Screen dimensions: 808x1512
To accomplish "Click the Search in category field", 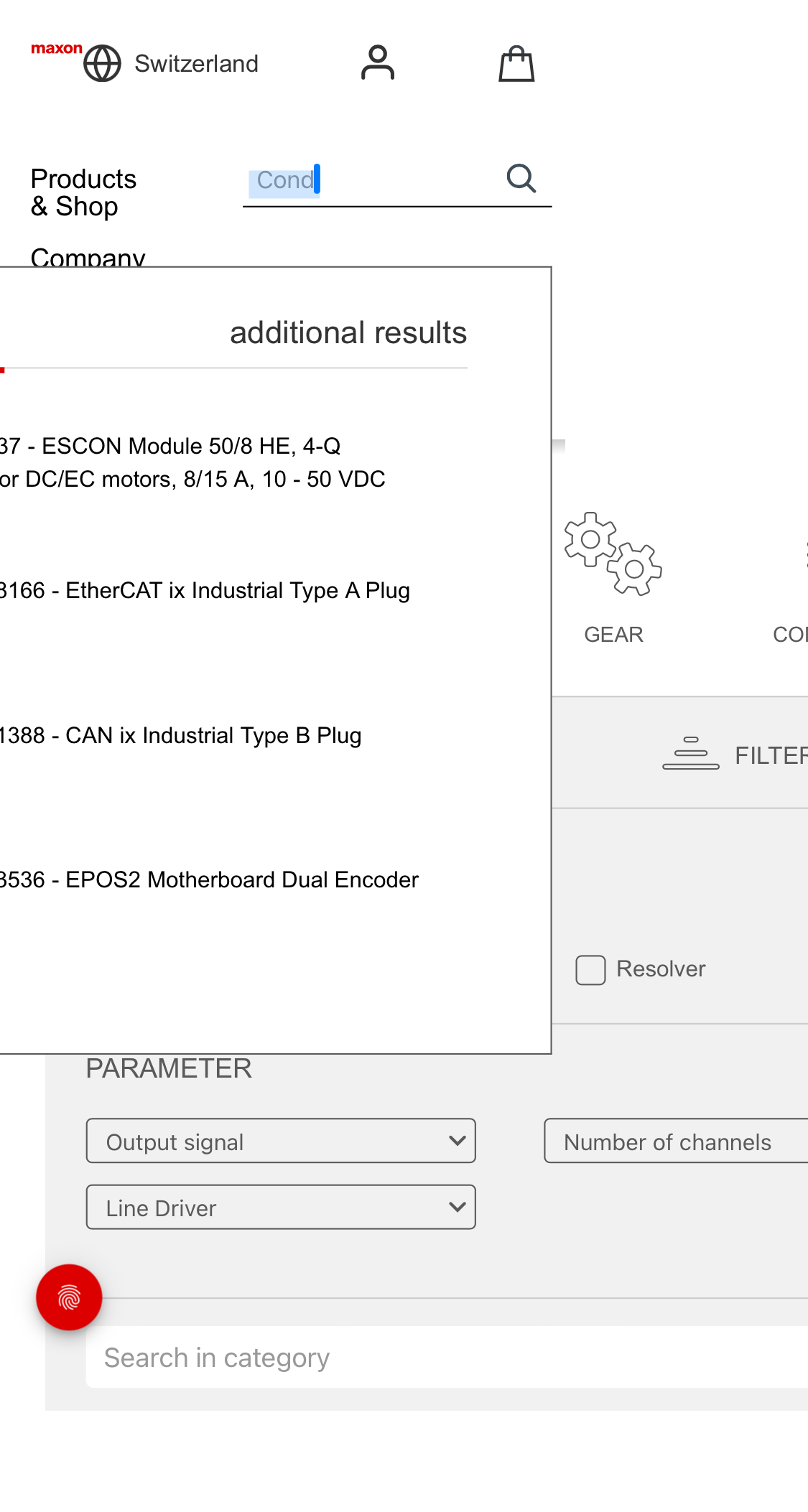I will coord(215,1356).
